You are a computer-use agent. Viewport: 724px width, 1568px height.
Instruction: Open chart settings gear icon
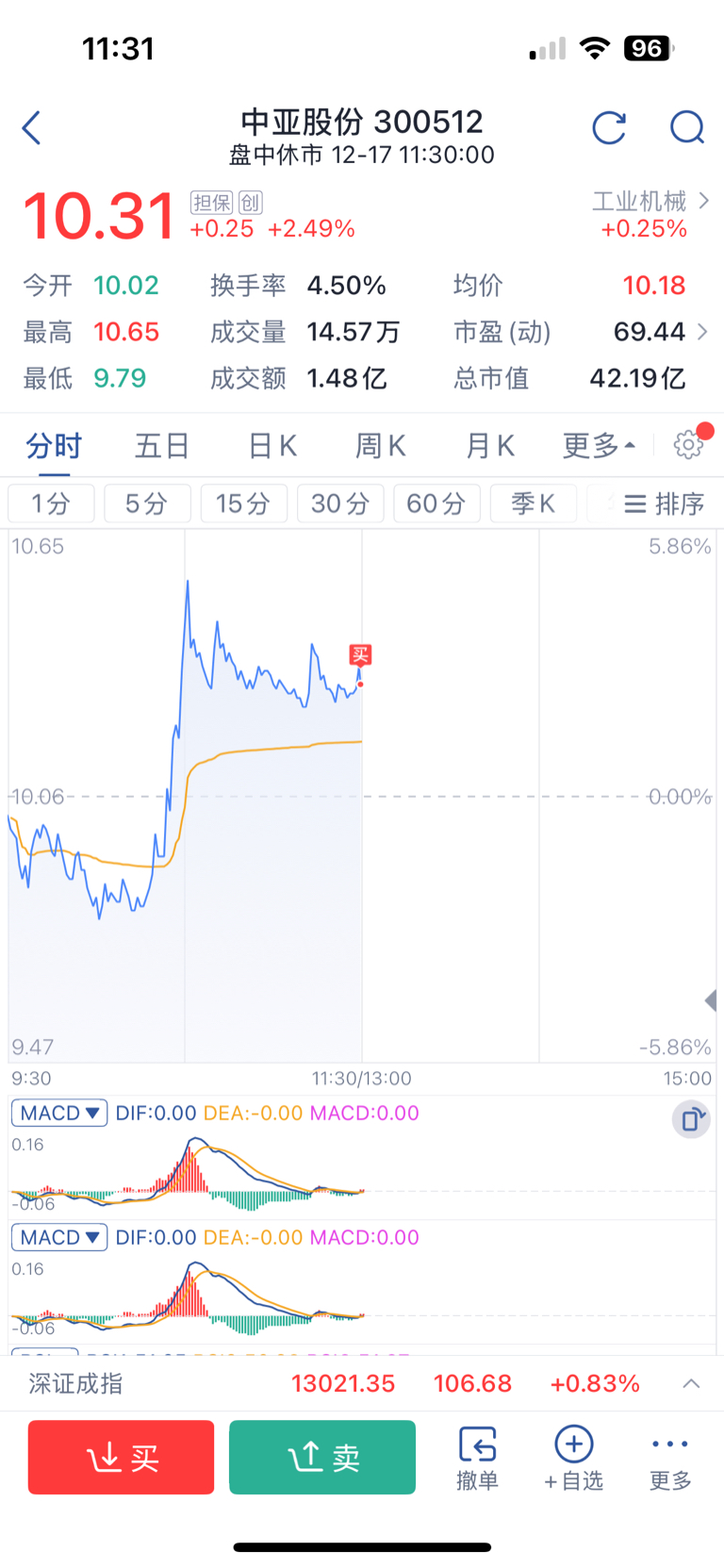coord(688,445)
